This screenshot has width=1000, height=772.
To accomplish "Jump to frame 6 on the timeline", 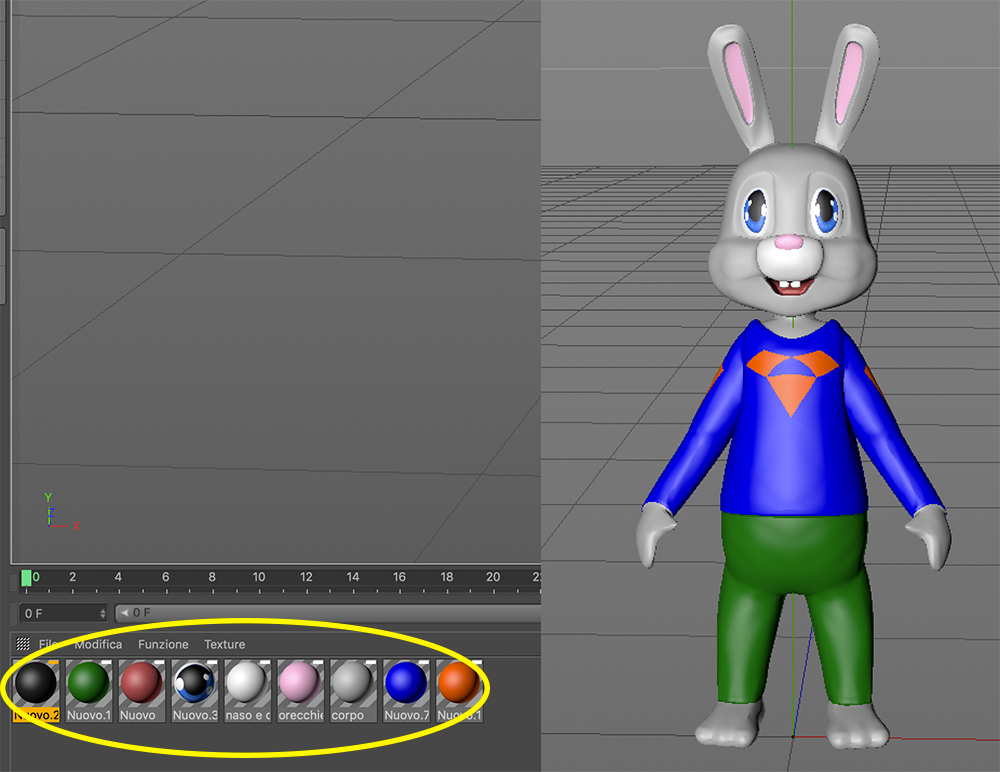I will coord(166,577).
